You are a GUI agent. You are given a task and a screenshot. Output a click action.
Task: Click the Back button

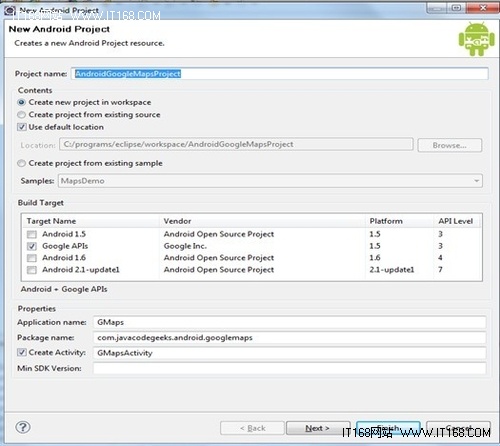point(252,428)
